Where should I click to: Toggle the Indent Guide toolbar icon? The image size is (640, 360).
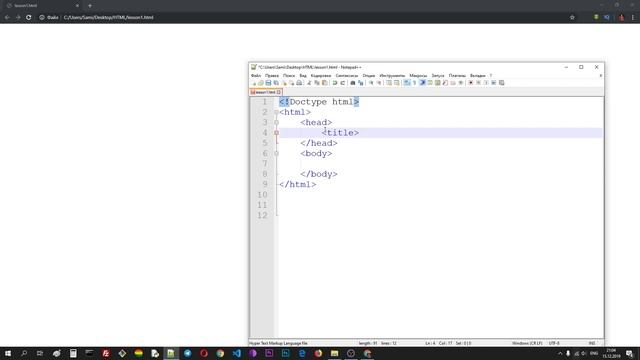click(x=422, y=83)
